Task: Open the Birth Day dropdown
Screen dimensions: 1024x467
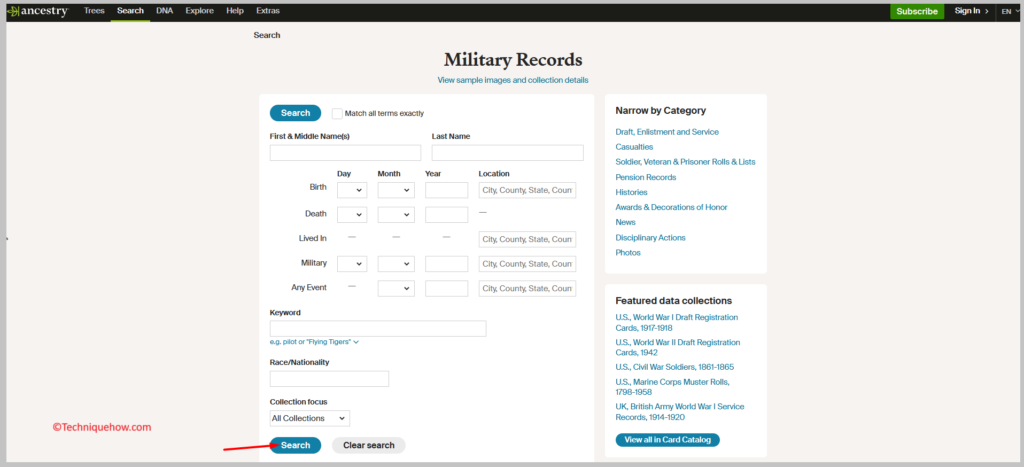Action: tap(352, 190)
